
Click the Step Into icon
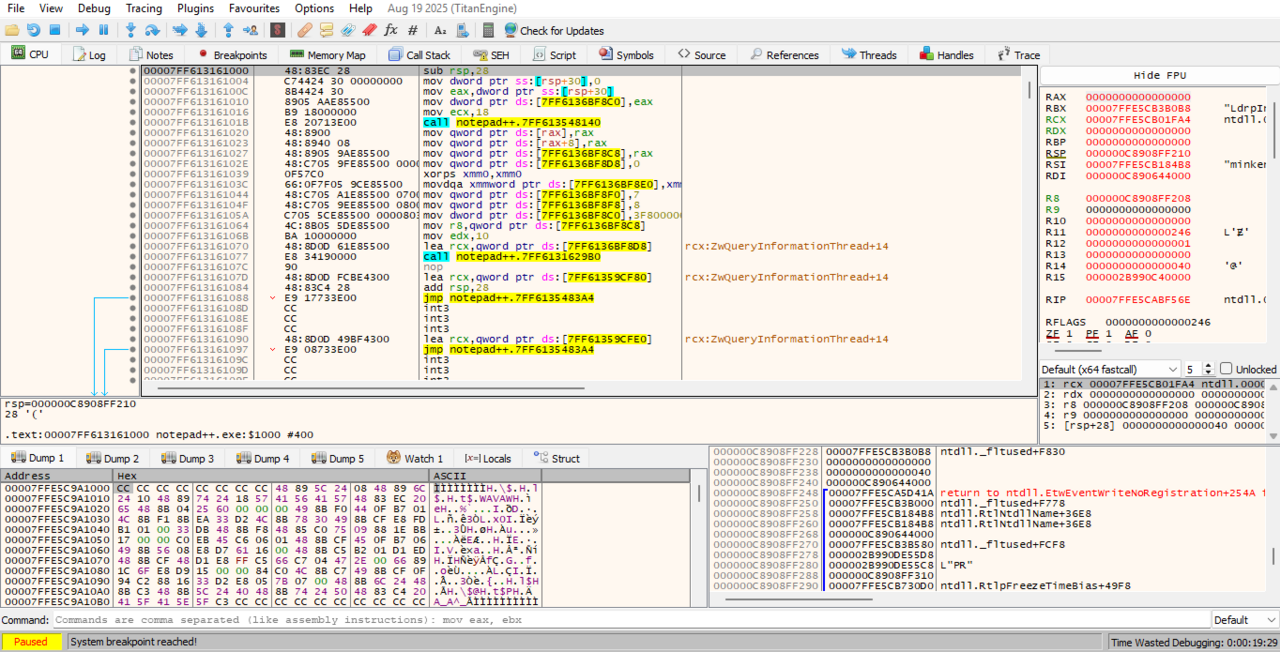tap(131, 30)
